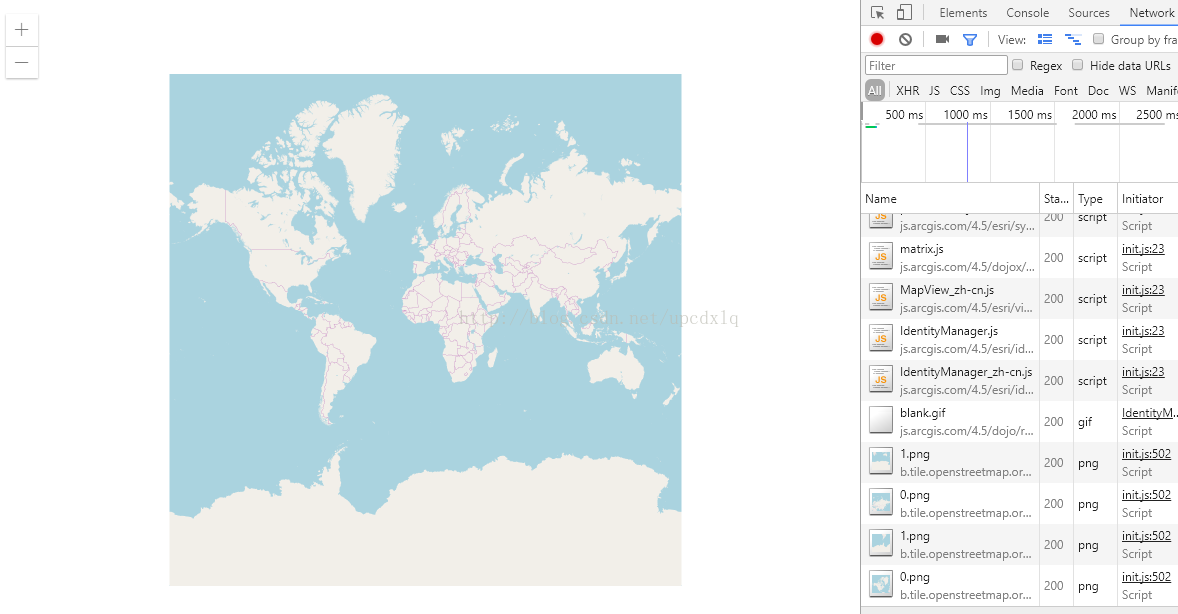Click the capture screenshots camera icon
This screenshot has height=614, width=1178.
point(942,39)
